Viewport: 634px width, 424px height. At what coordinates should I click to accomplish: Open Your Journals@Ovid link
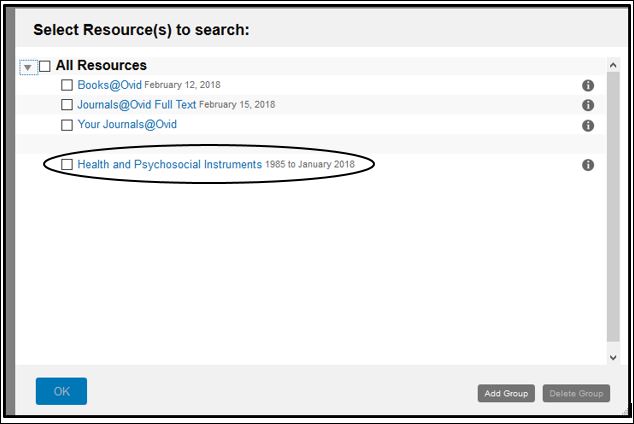127,125
